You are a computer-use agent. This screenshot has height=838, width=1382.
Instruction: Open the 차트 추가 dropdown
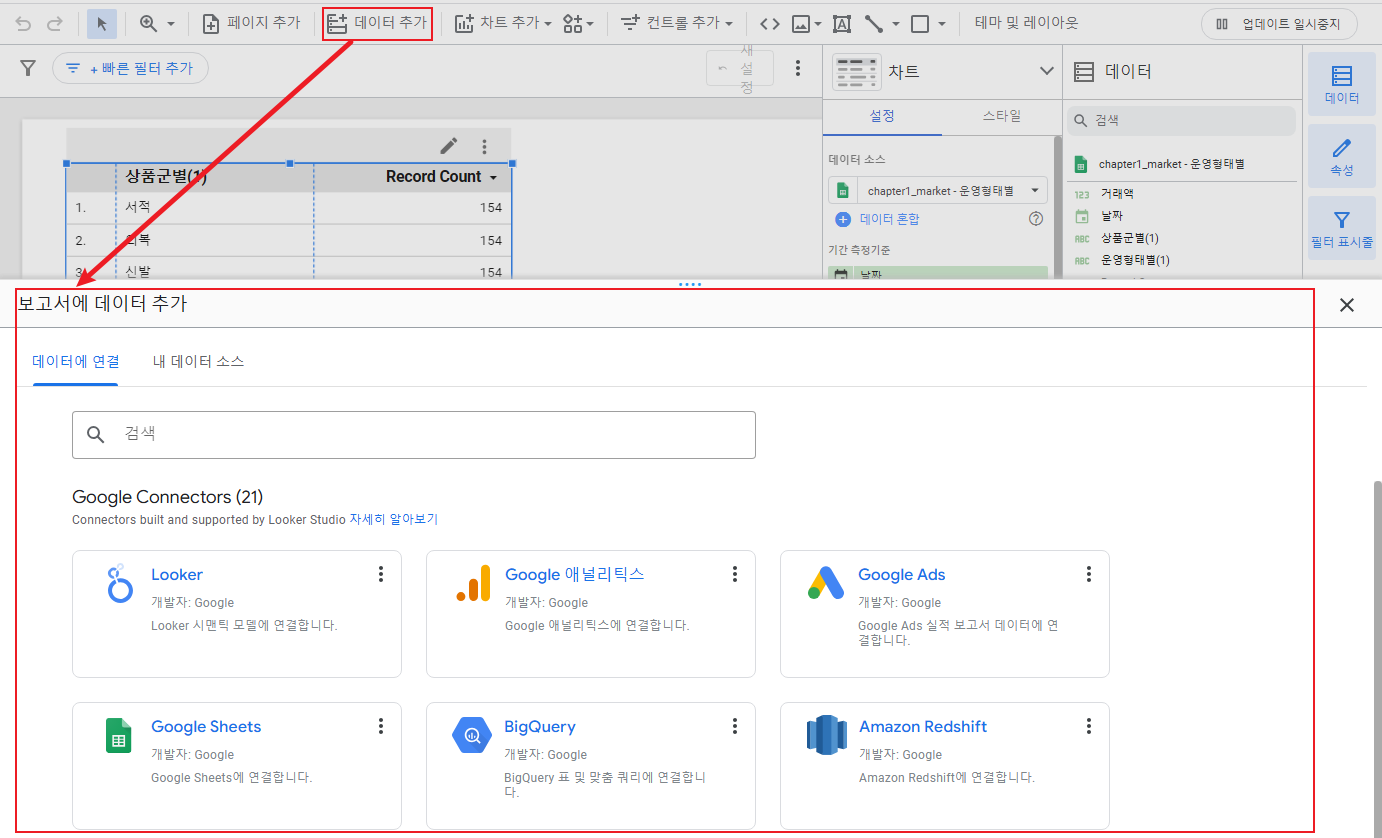click(502, 23)
